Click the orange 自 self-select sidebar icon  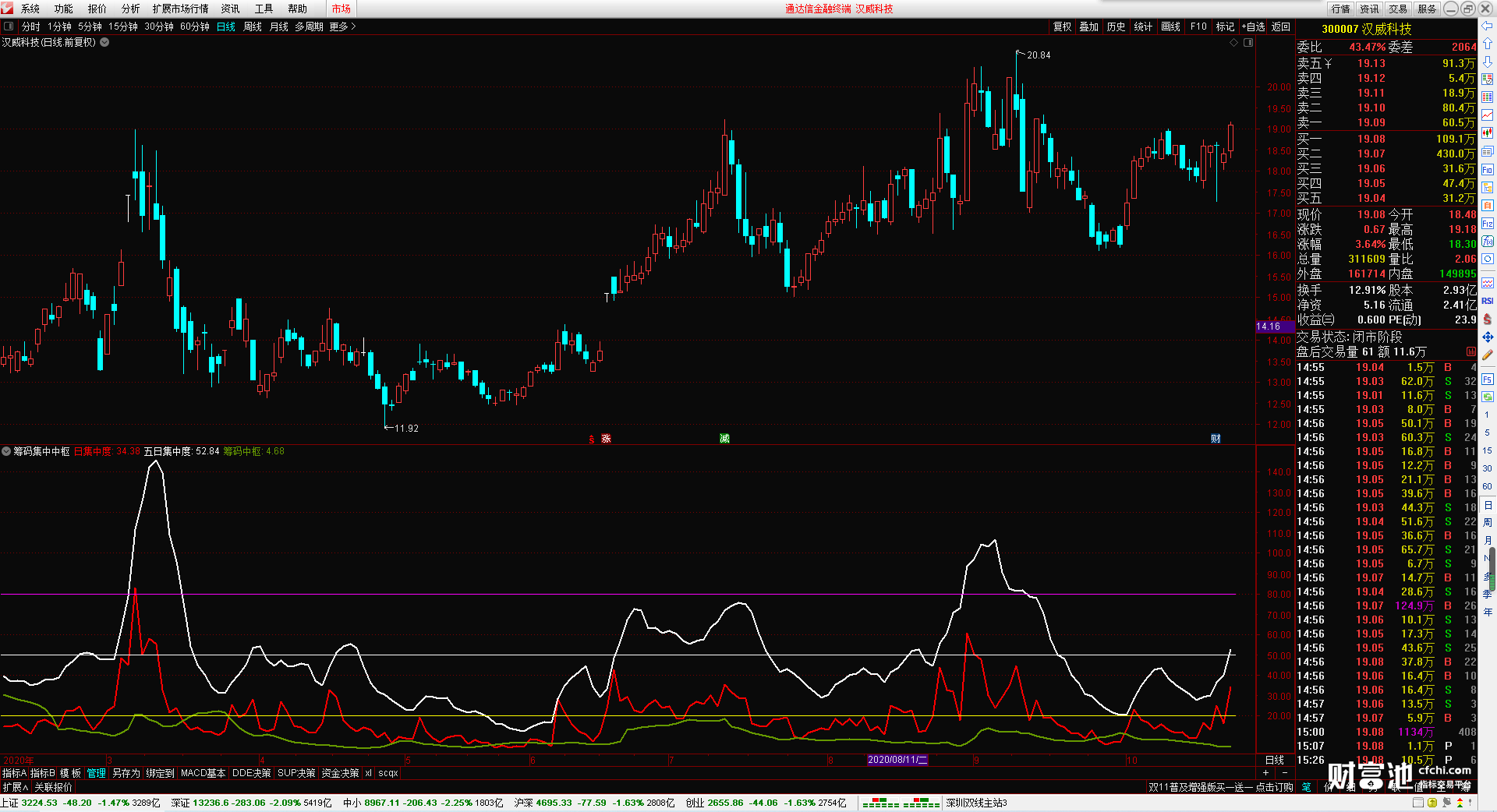[x=1488, y=206]
